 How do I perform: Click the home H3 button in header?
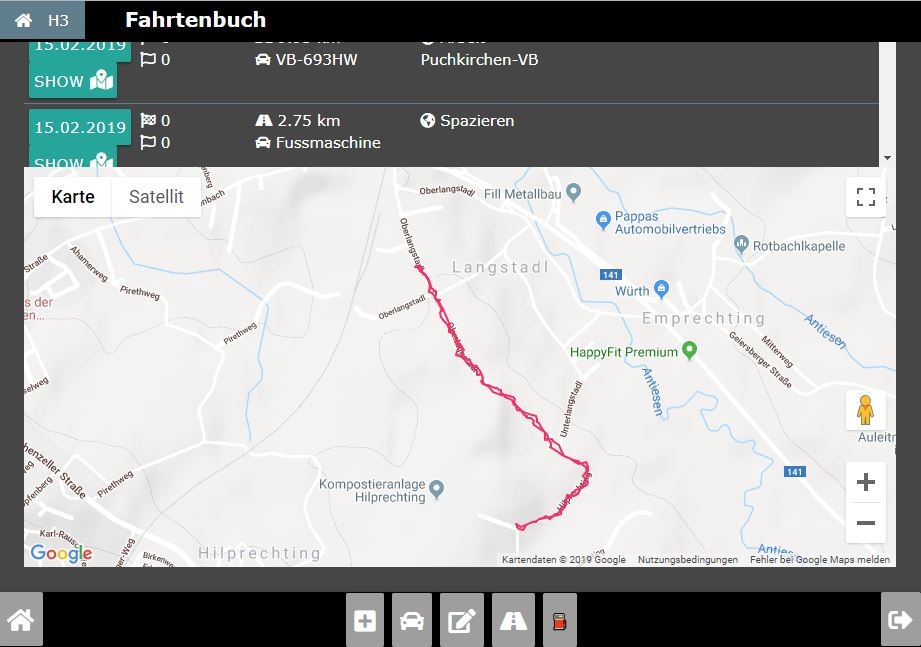pos(42,20)
